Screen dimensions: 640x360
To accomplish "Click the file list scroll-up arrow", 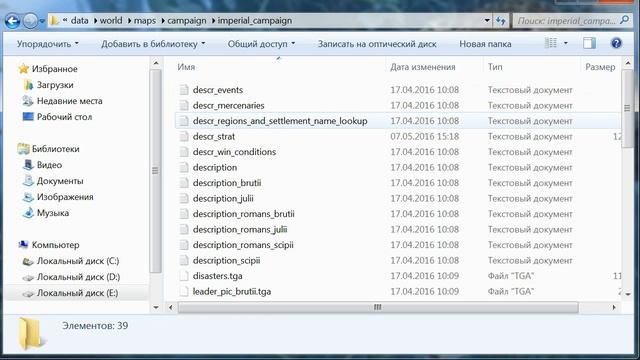I will 628,63.
